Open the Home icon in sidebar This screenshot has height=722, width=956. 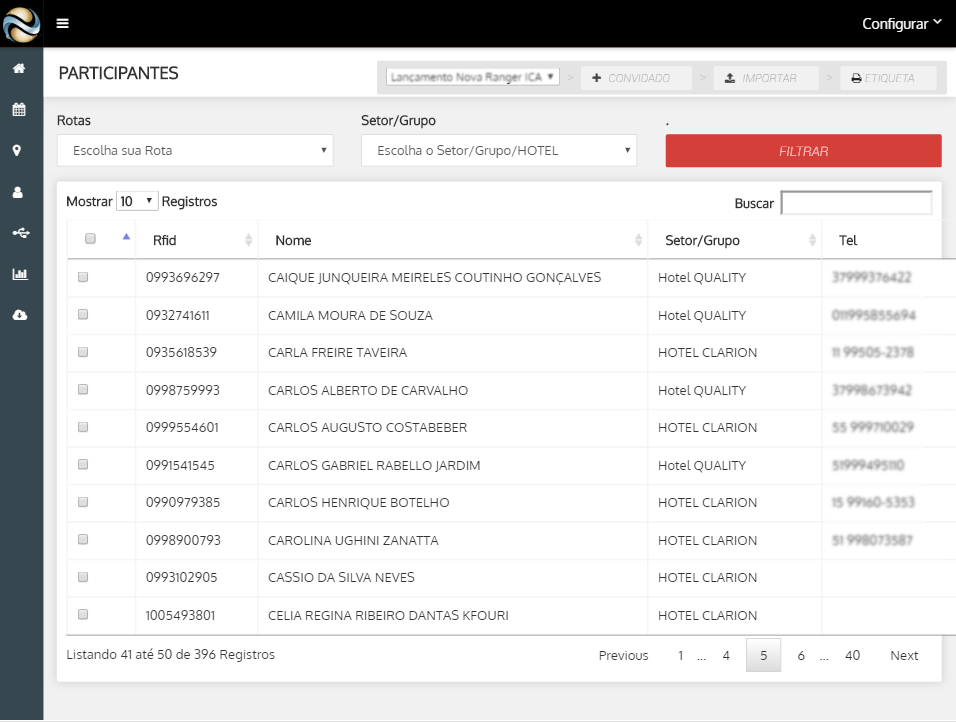point(20,68)
